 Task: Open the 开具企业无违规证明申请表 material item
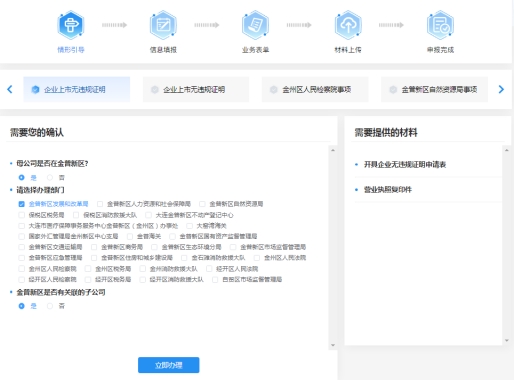[x=405, y=164]
